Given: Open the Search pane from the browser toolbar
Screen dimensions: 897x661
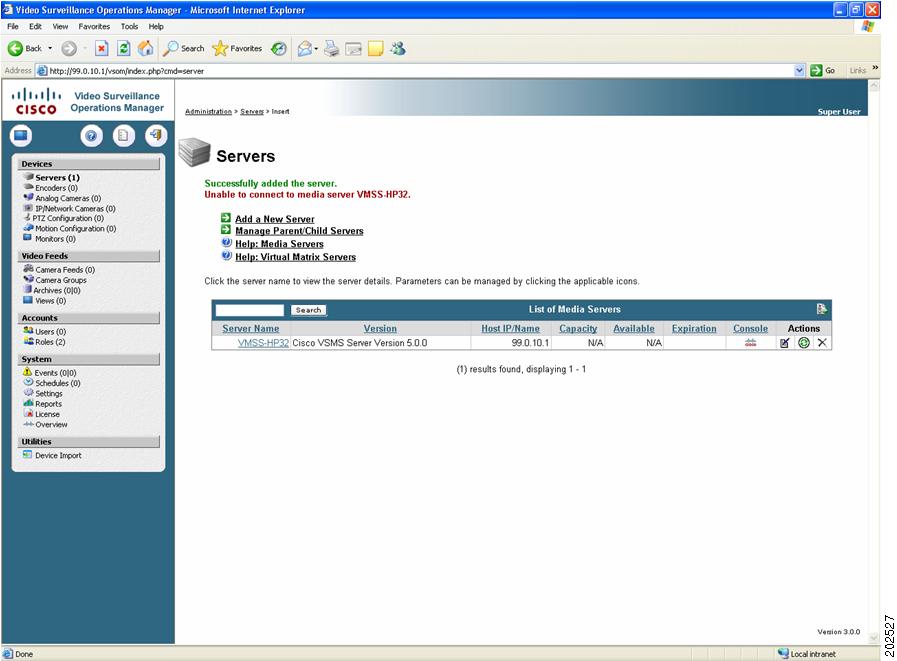Looking at the screenshot, I should pyautogui.click(x=184, y=49).
